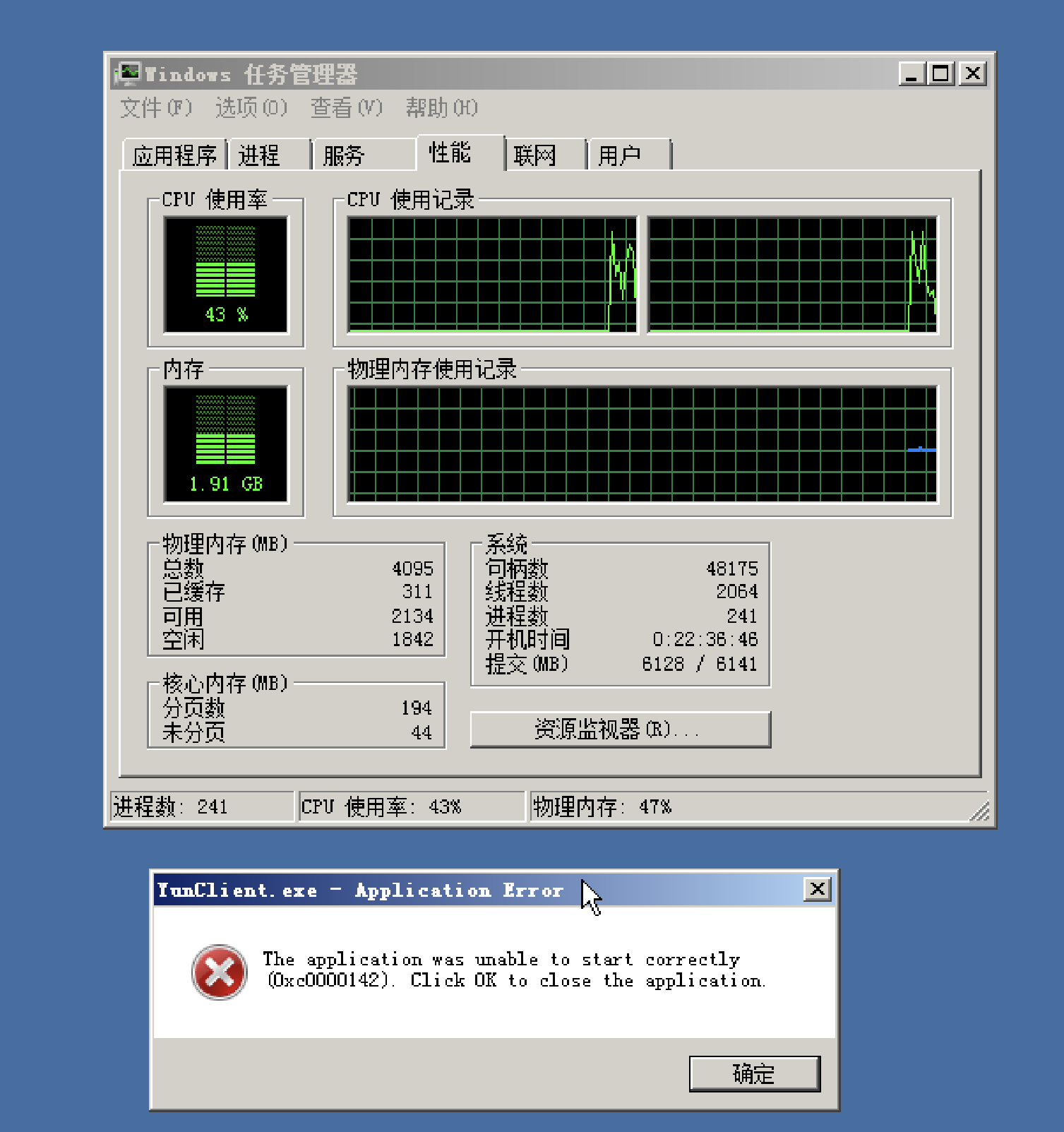Switch to the 应用程序 tab
Screen dimensions: 1064x1132
coord(174,155)
